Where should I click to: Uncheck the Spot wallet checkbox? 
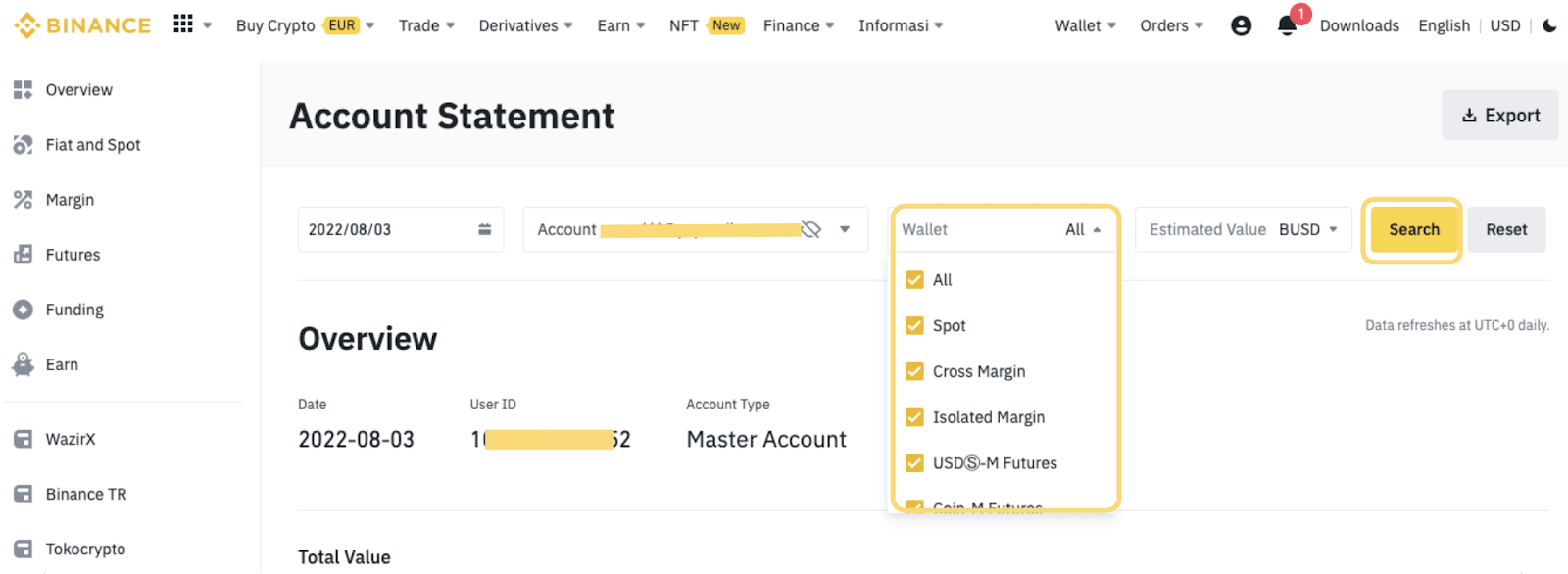pyautogui.click(x=914, y=325)
